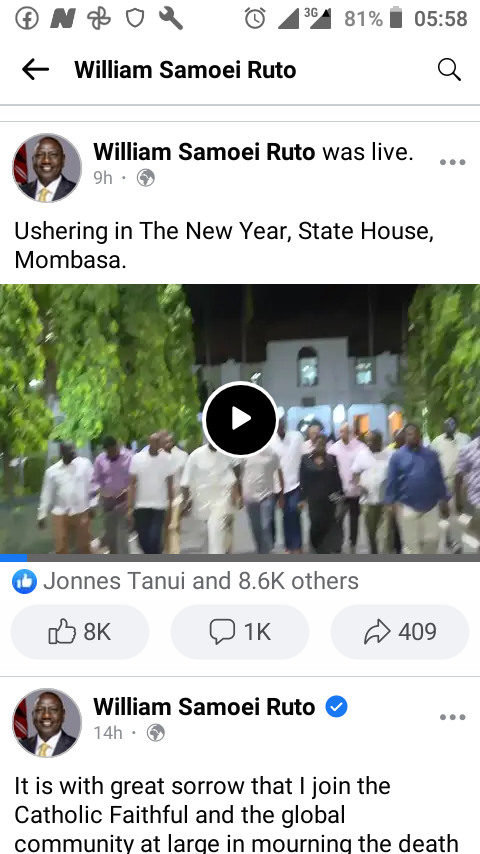Open the Catholic Faithful condolence post text
The height and width of the screenshot is (854, 480).
(x=236, y=814)
